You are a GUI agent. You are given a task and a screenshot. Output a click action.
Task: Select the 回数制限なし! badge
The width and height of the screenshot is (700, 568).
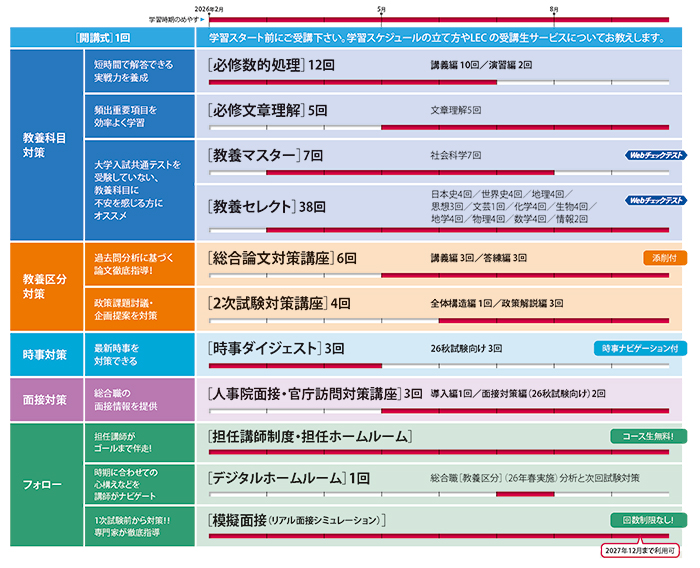coord(648,520)
